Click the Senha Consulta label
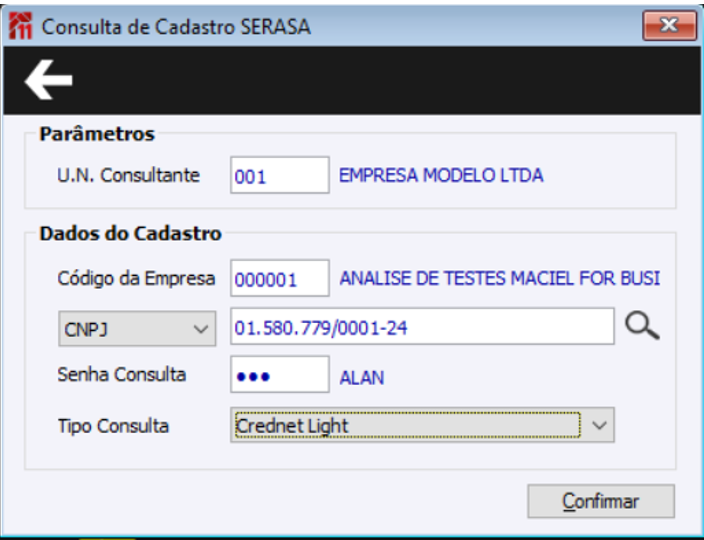The height and width of the screenshot is (540, 704). pos(121,375)
